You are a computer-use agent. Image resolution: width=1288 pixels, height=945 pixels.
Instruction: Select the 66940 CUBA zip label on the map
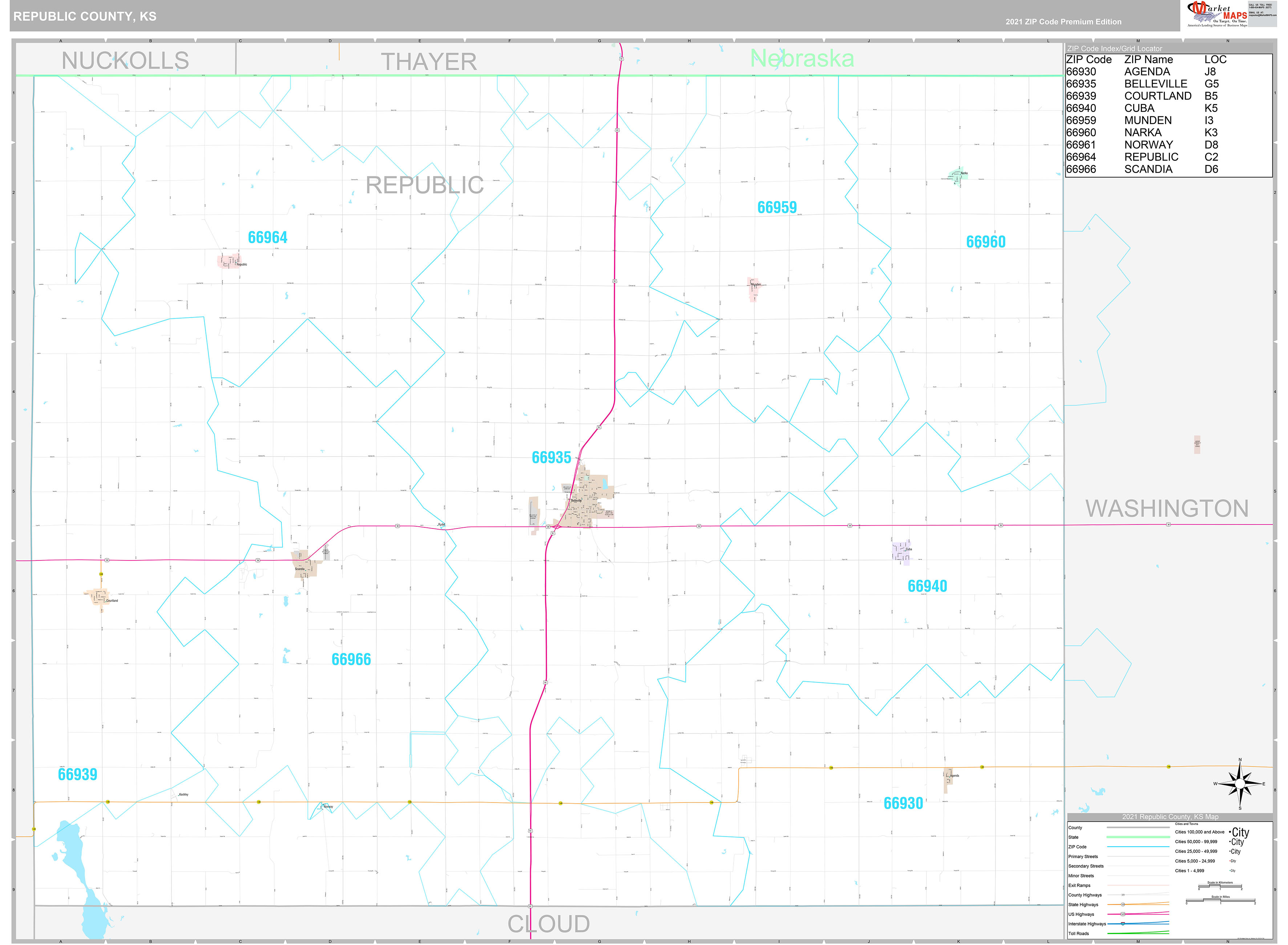coord(928,585)
